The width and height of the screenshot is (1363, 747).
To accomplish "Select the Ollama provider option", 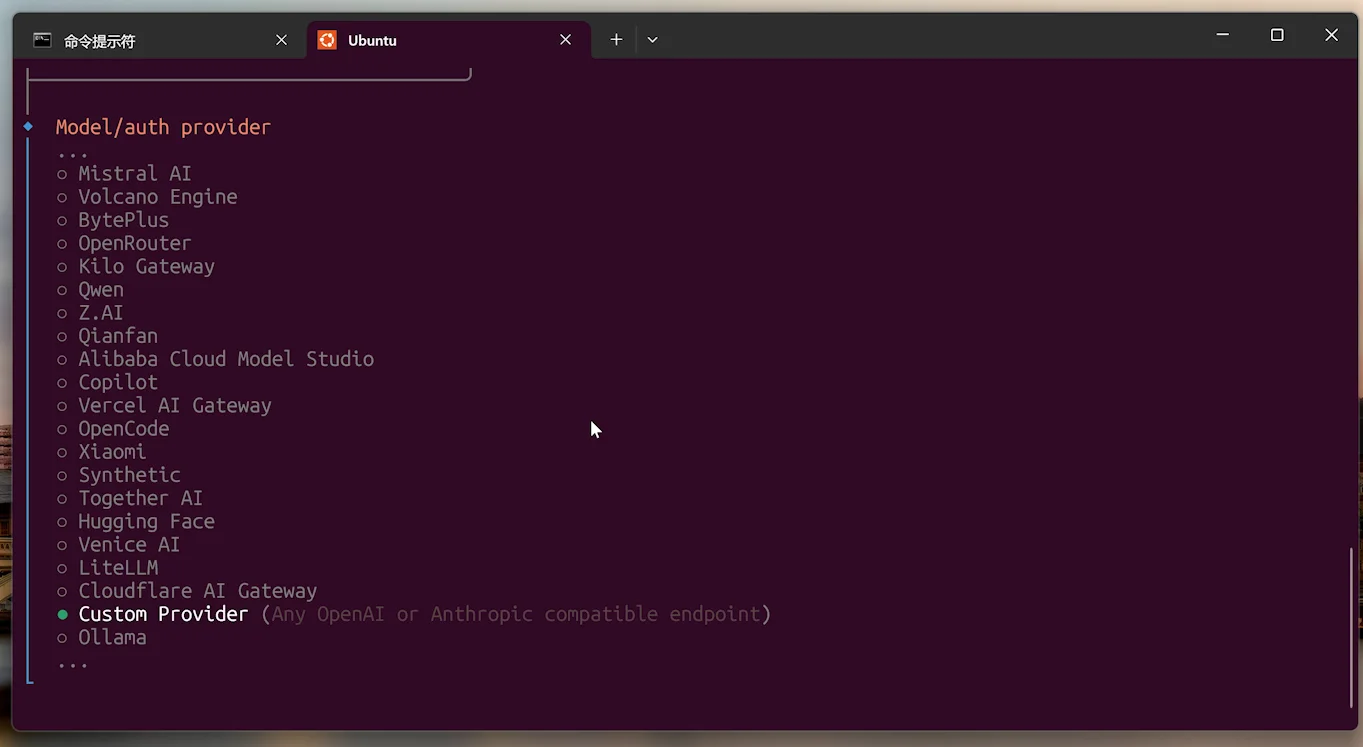I will click(x=101, y=637).
